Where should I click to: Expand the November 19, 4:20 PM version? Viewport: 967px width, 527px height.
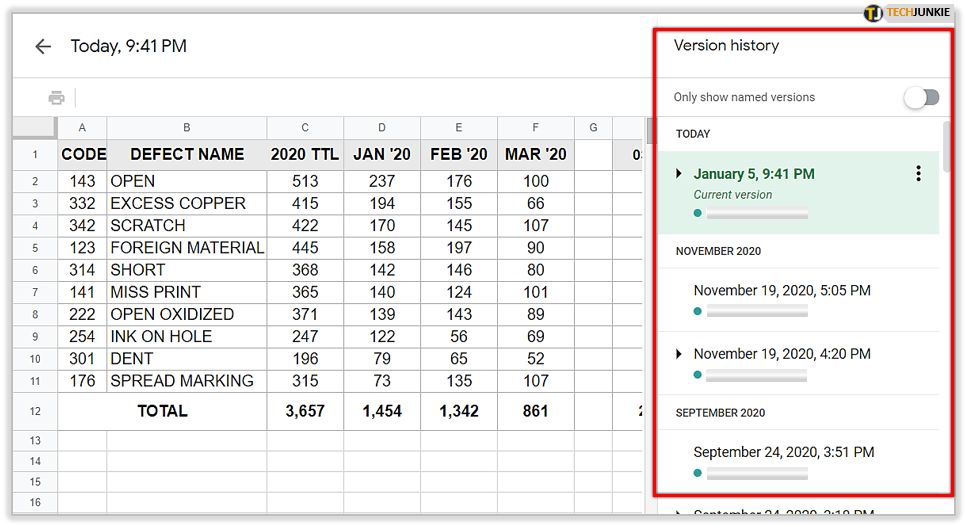(x=679, y=354)
